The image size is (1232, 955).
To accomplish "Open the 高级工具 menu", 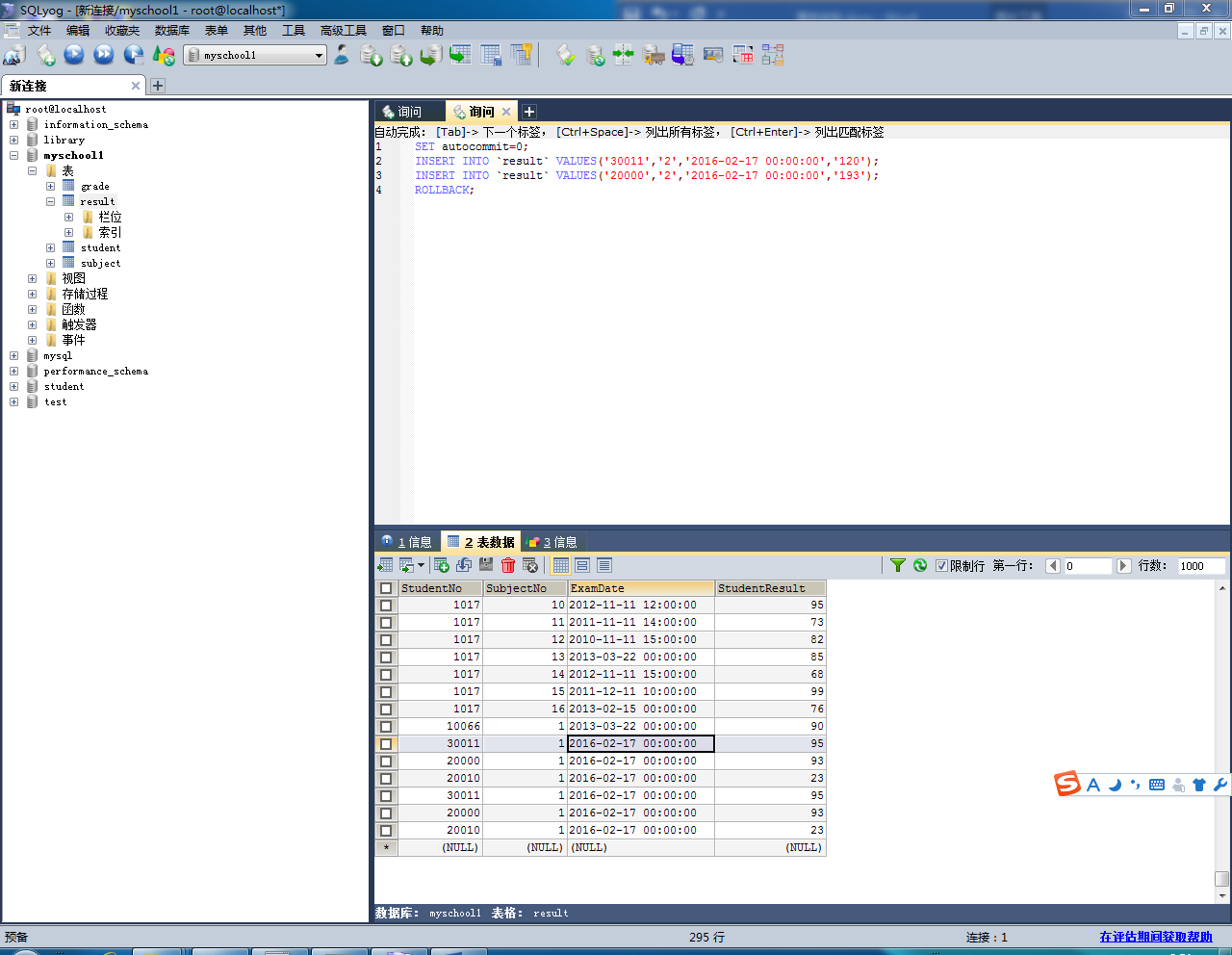I will point(344,31).
